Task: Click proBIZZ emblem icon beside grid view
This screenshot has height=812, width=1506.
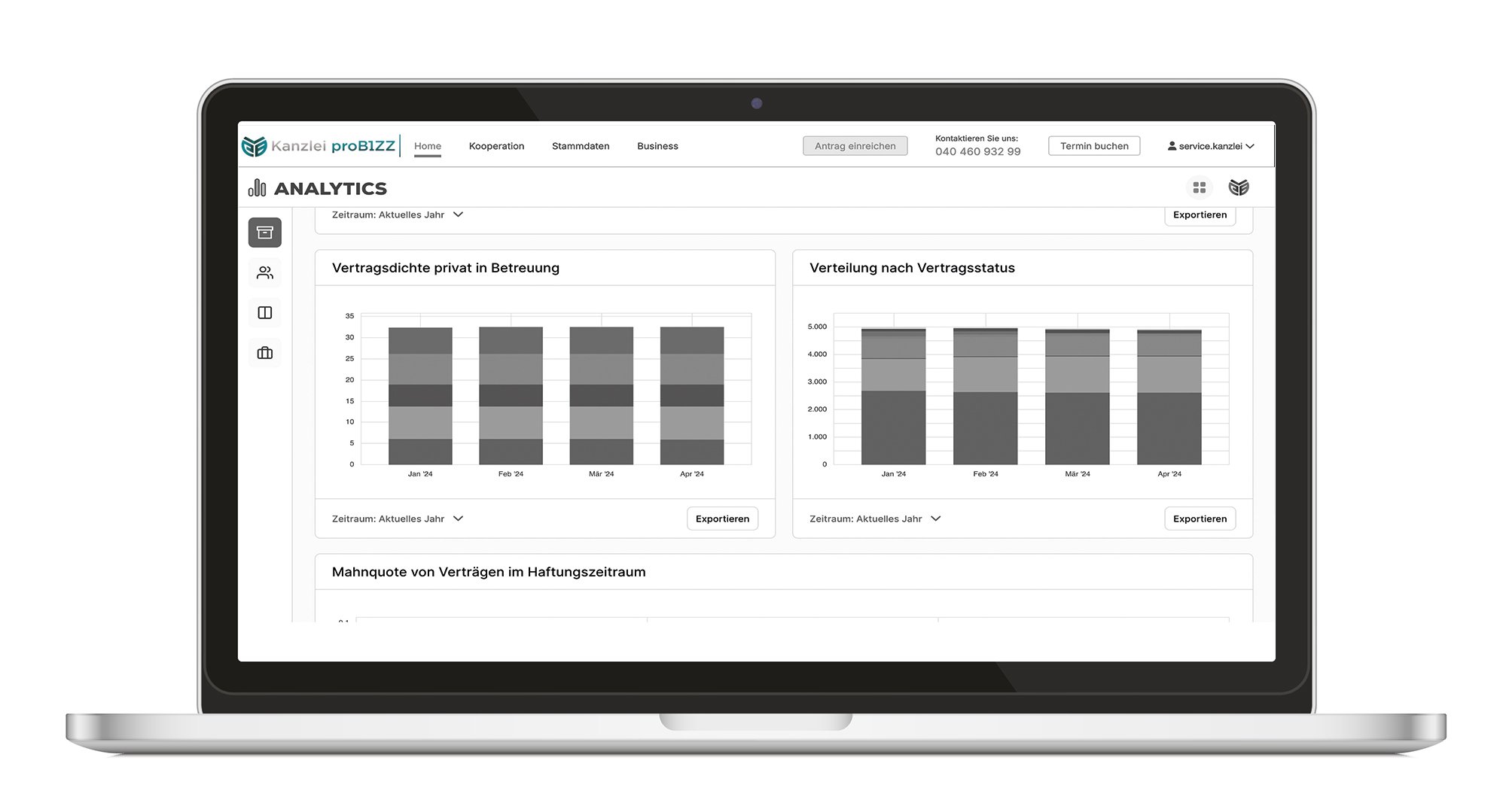Action: tap(1239, 187)
